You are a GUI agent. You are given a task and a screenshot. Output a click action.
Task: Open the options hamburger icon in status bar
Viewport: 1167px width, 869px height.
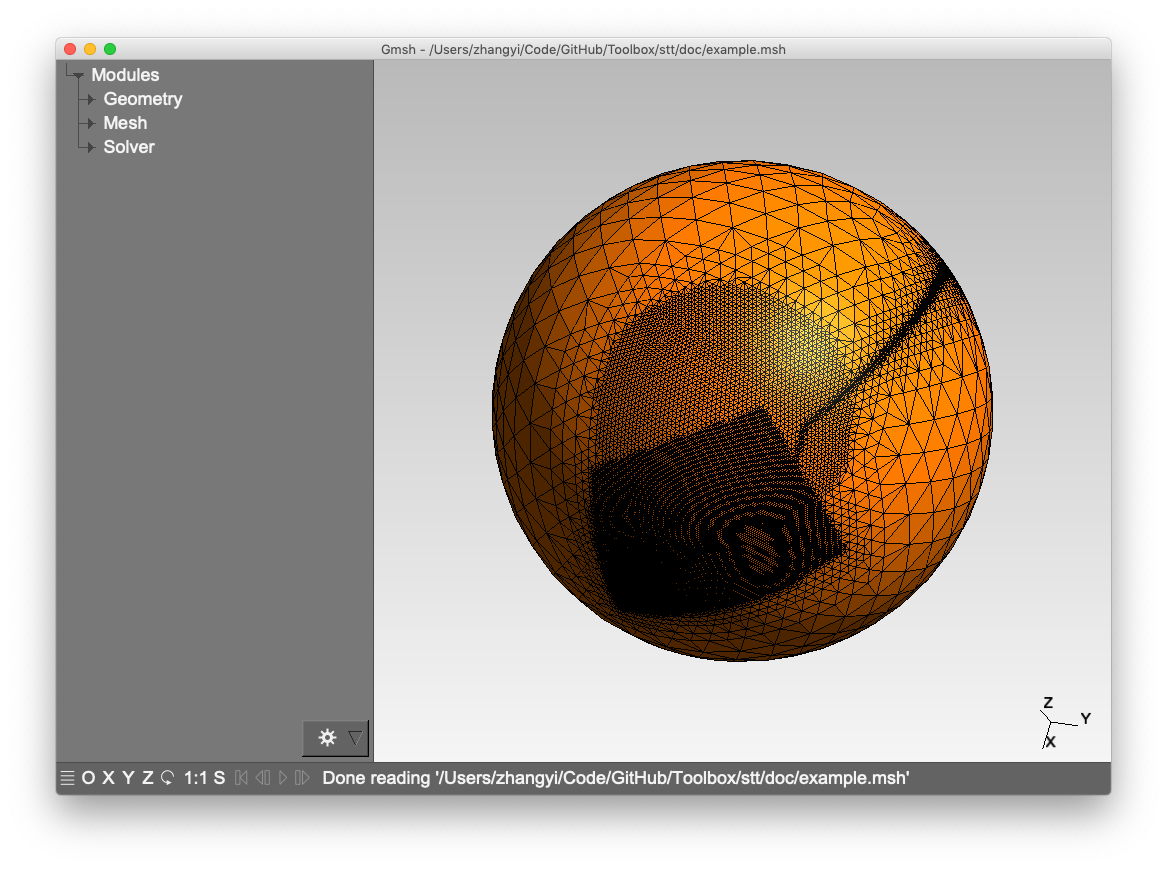coord(67,778)
